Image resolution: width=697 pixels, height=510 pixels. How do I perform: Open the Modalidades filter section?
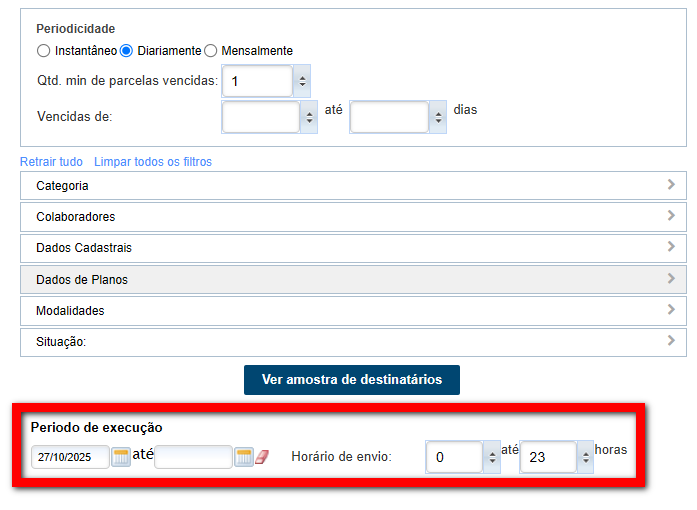pyautogui.click(x=353, y=310)
